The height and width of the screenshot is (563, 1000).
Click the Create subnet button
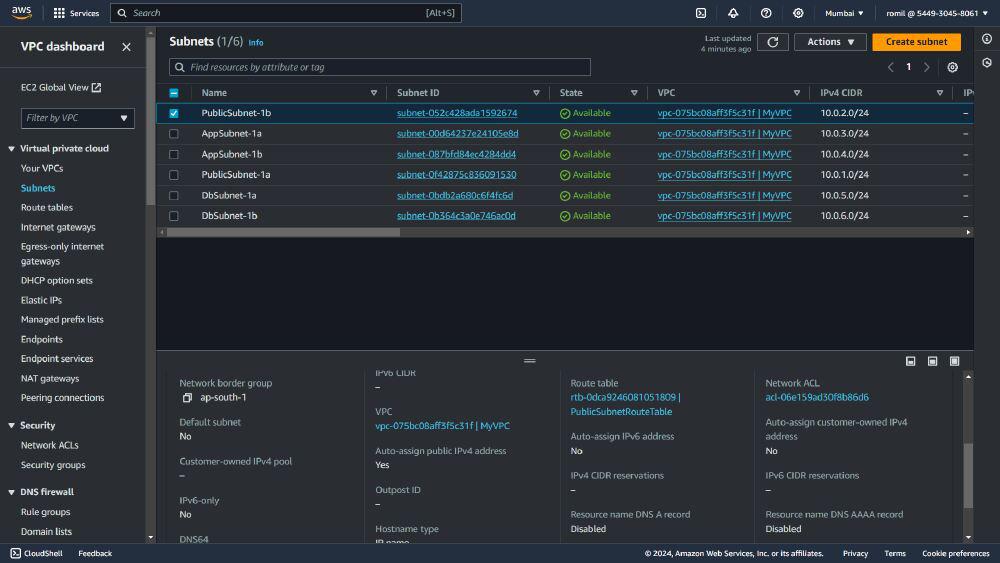coord(916,42)
